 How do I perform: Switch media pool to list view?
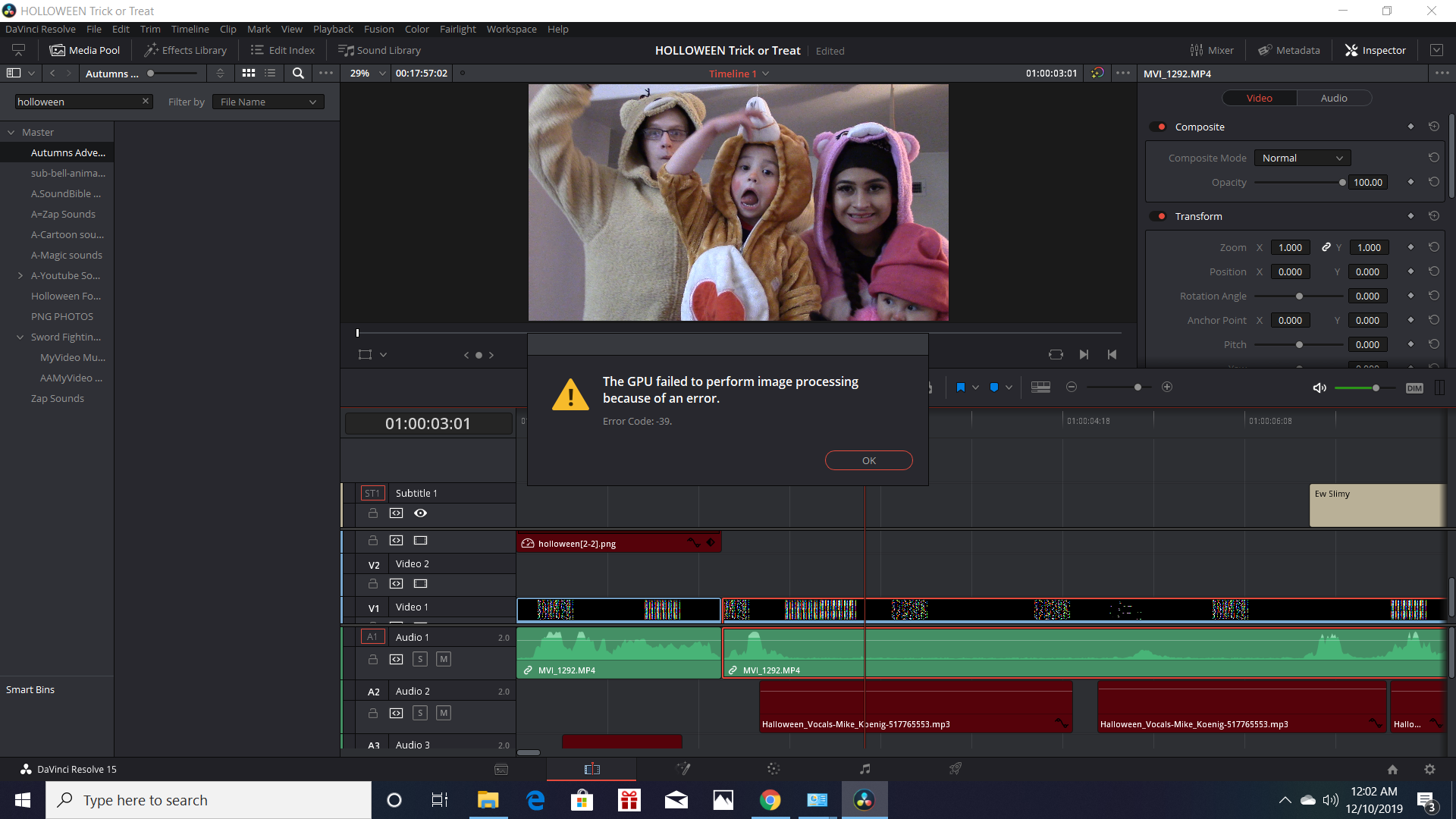pos(270,73)
